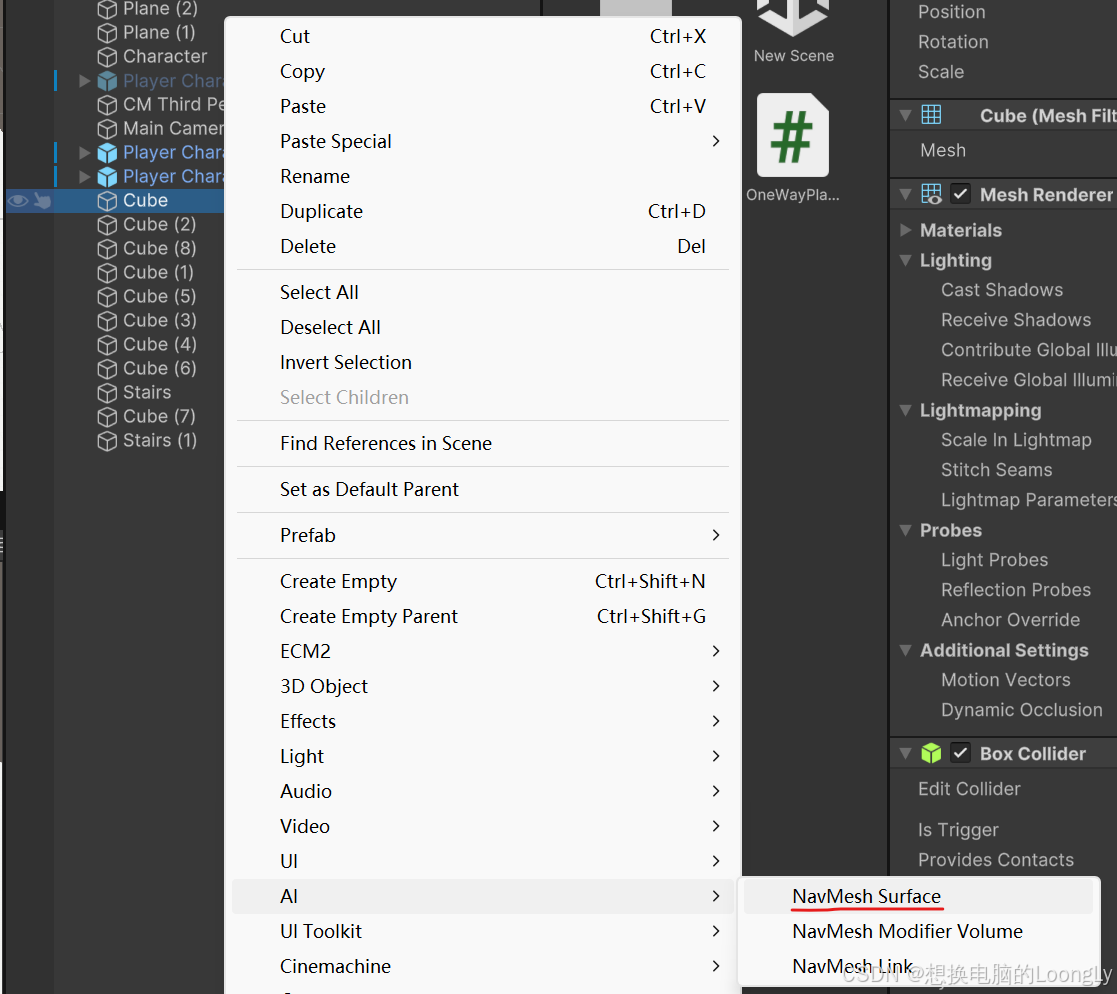Image resolution: width=1117 pixels, height=994 pixels.
Task: Click the Cube (6) object icon
Action: coord(107,369)
